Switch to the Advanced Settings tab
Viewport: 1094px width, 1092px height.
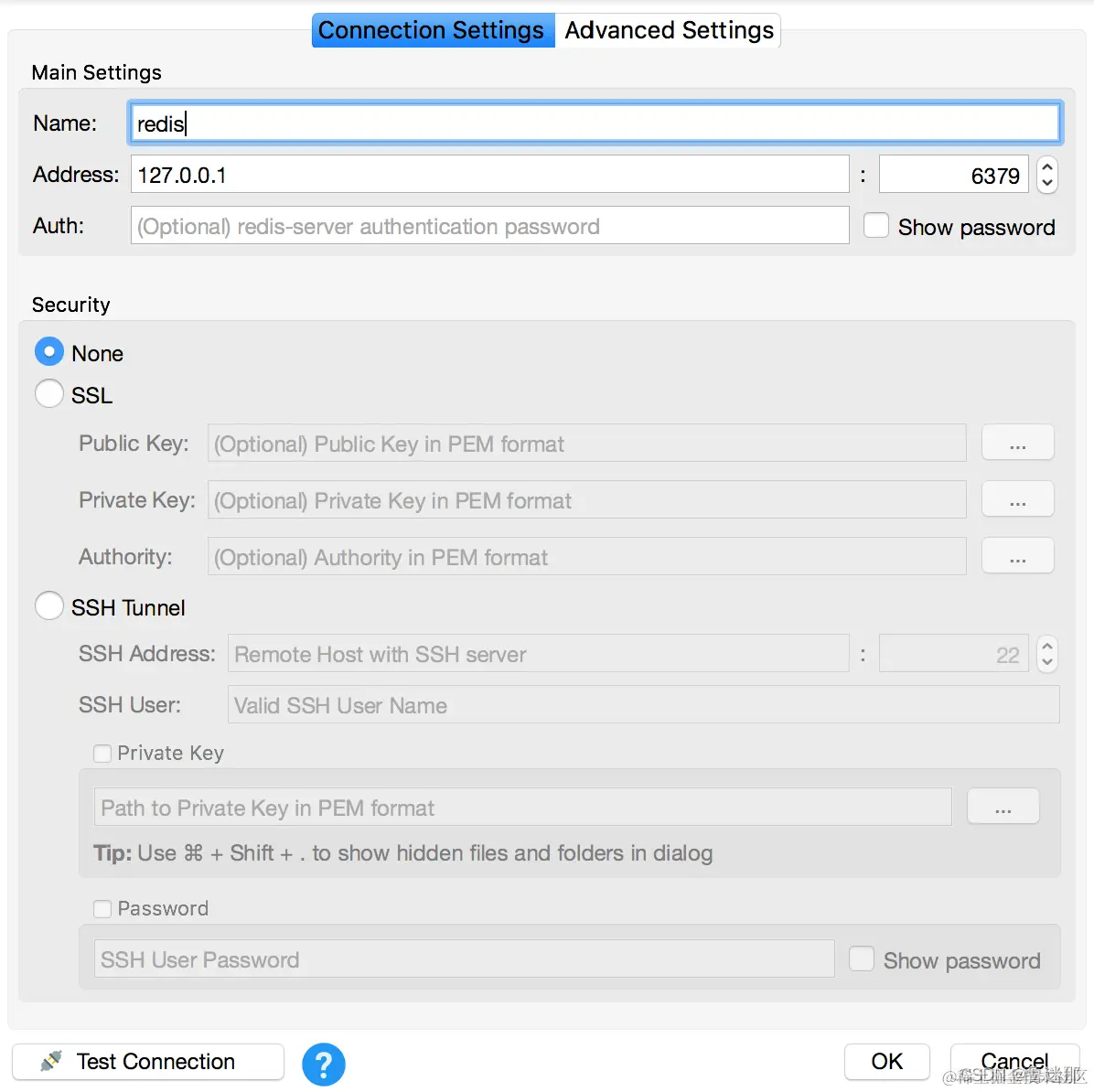pos(669,30)
